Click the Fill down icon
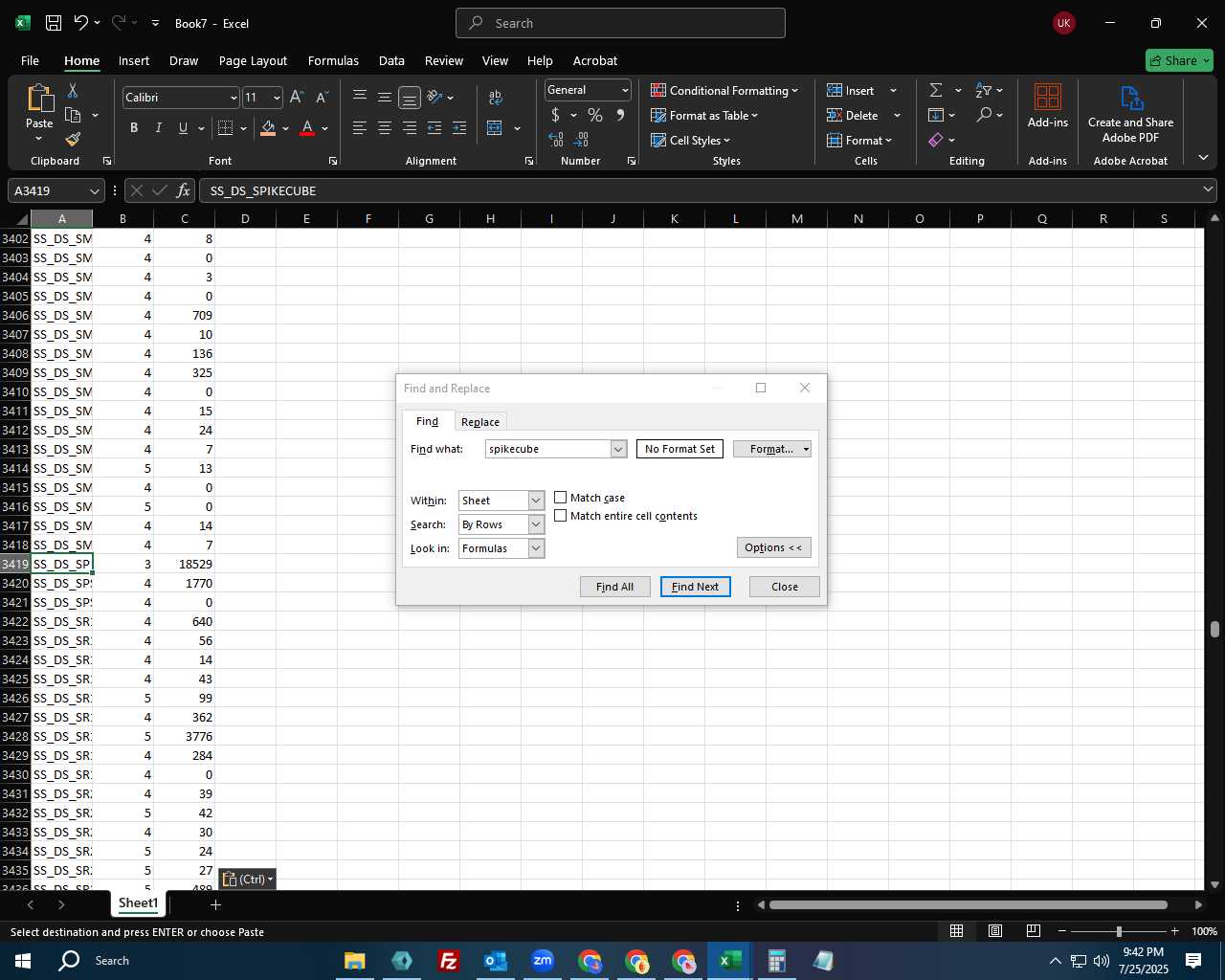The width and height of the screenshot is (1225, 980). coord(936,115)
